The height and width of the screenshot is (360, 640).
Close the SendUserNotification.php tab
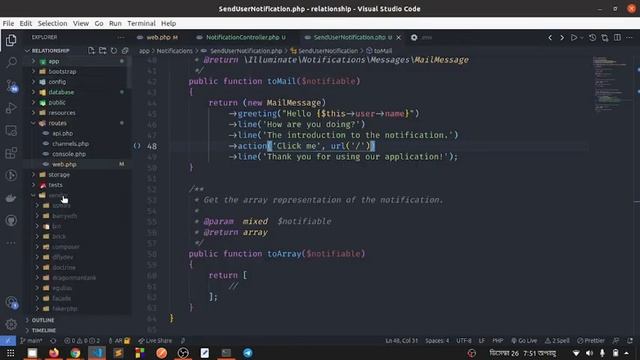point(399,38)
